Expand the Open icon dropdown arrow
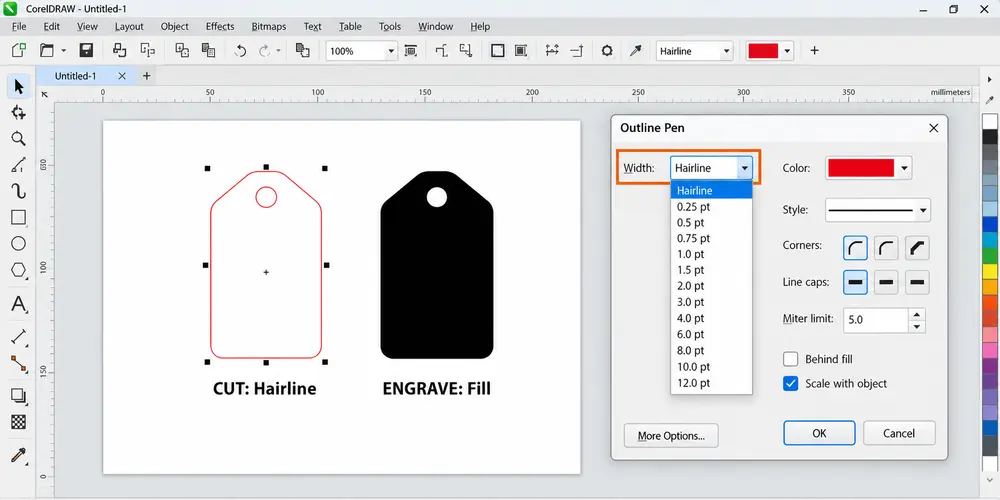 click(x=63, y=50)
